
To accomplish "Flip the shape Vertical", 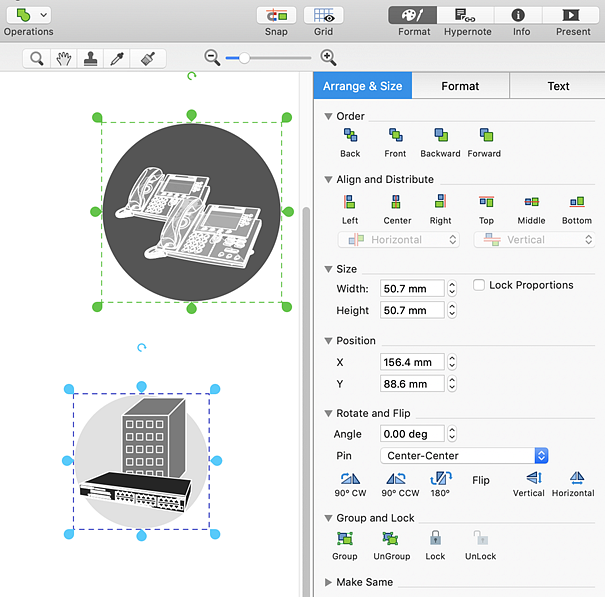I will [532, 479].
